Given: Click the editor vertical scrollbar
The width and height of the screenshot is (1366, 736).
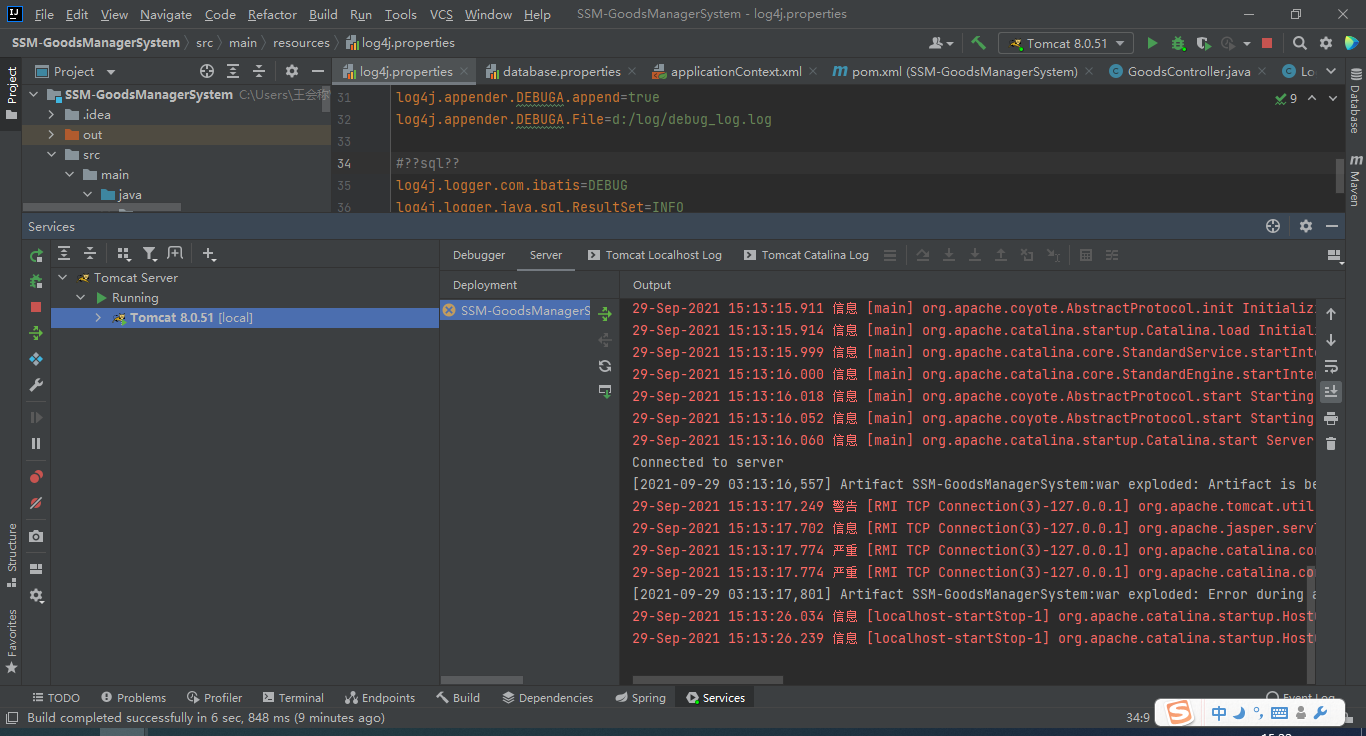Looking at the screenshot, I should coord(1340,174).
